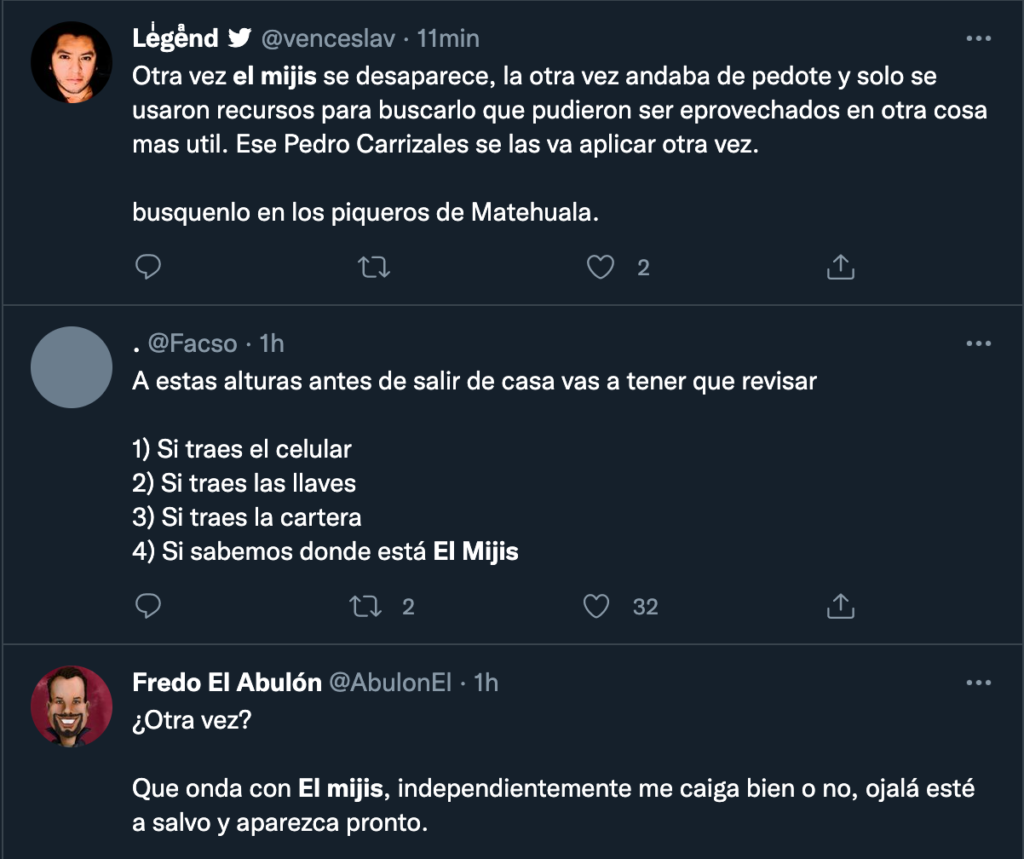Like the Legend tweet with 2 likes

(598, 267)
